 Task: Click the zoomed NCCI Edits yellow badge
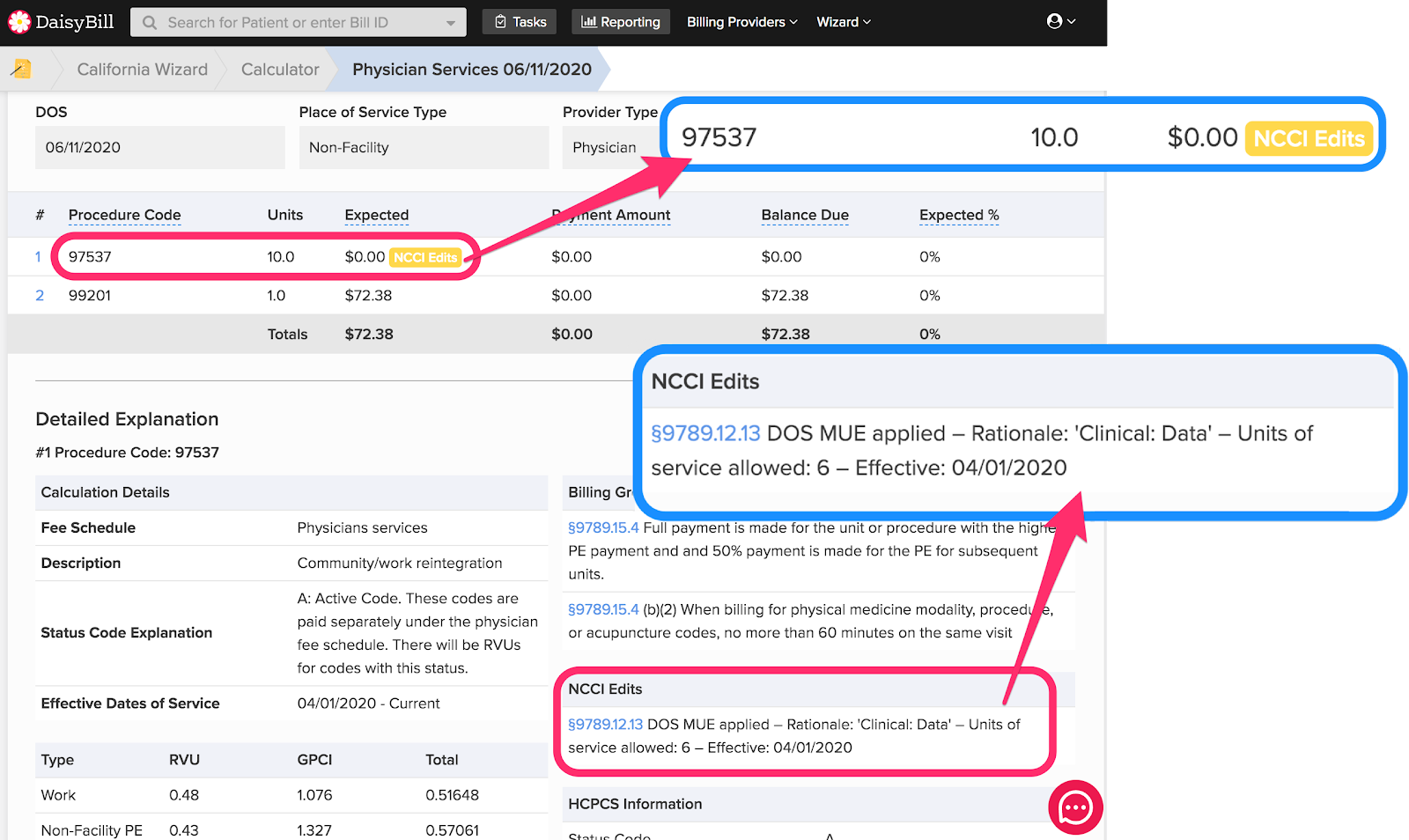[x=1309, y=137]
